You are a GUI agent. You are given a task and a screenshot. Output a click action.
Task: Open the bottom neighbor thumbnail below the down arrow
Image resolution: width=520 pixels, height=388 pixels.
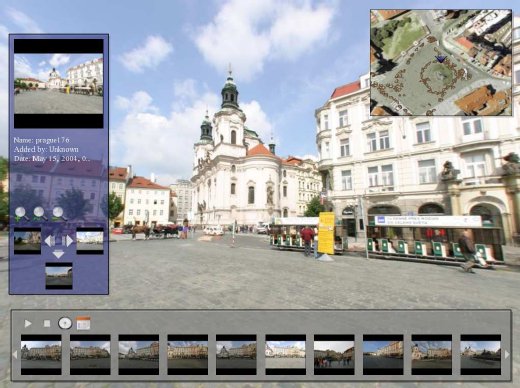pos(59,276)
